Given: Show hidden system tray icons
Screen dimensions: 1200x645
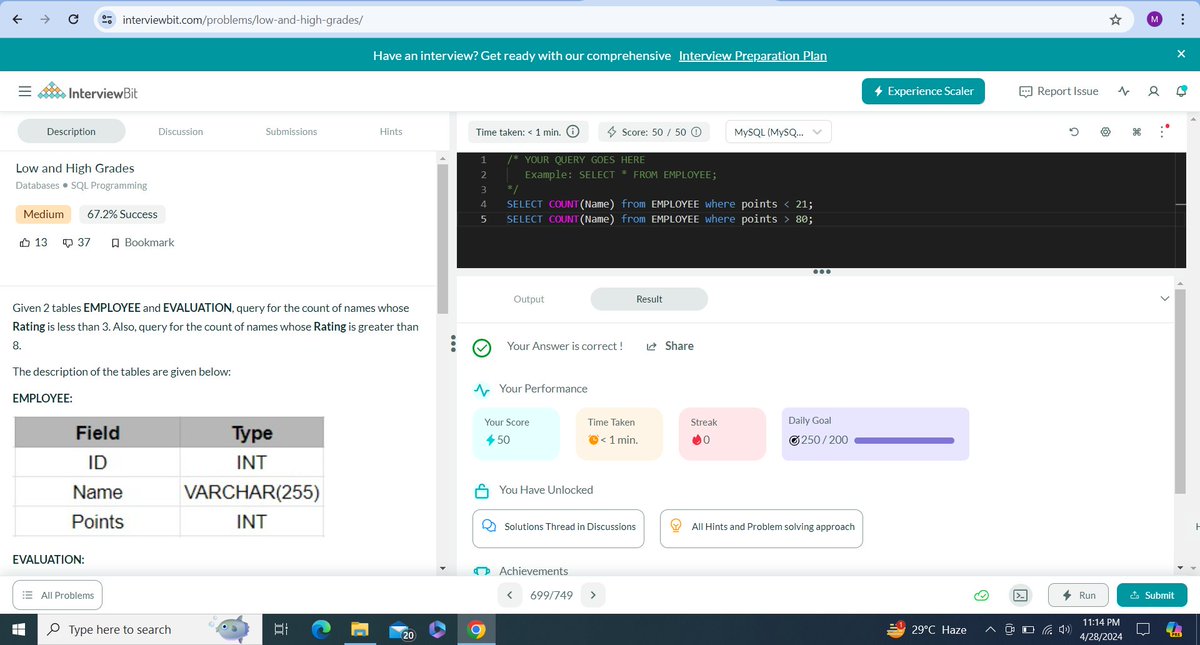Looking at the screenshot, I should 990,629.
